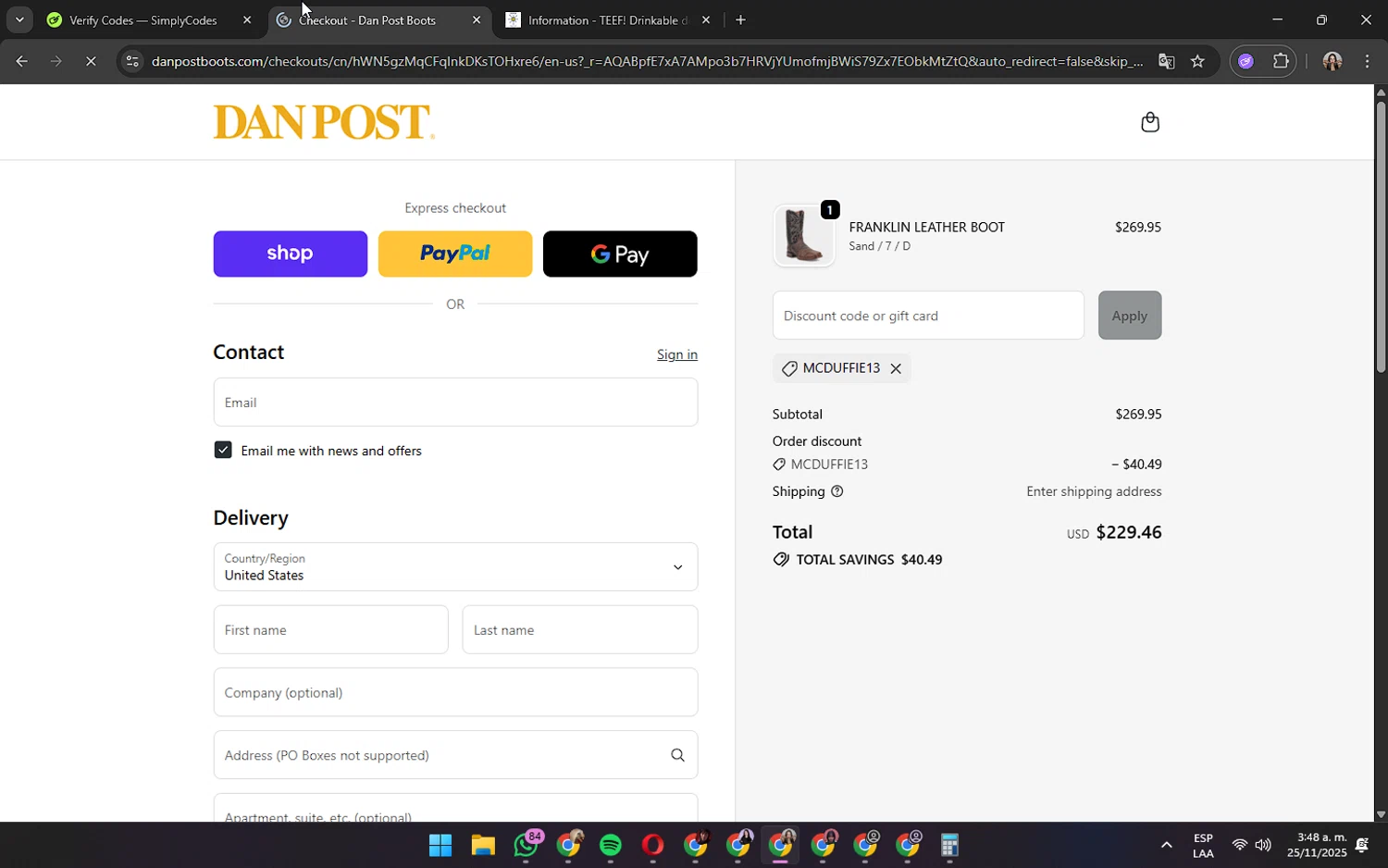Open the Wi-Fi network settings icon

point(1240,845)
